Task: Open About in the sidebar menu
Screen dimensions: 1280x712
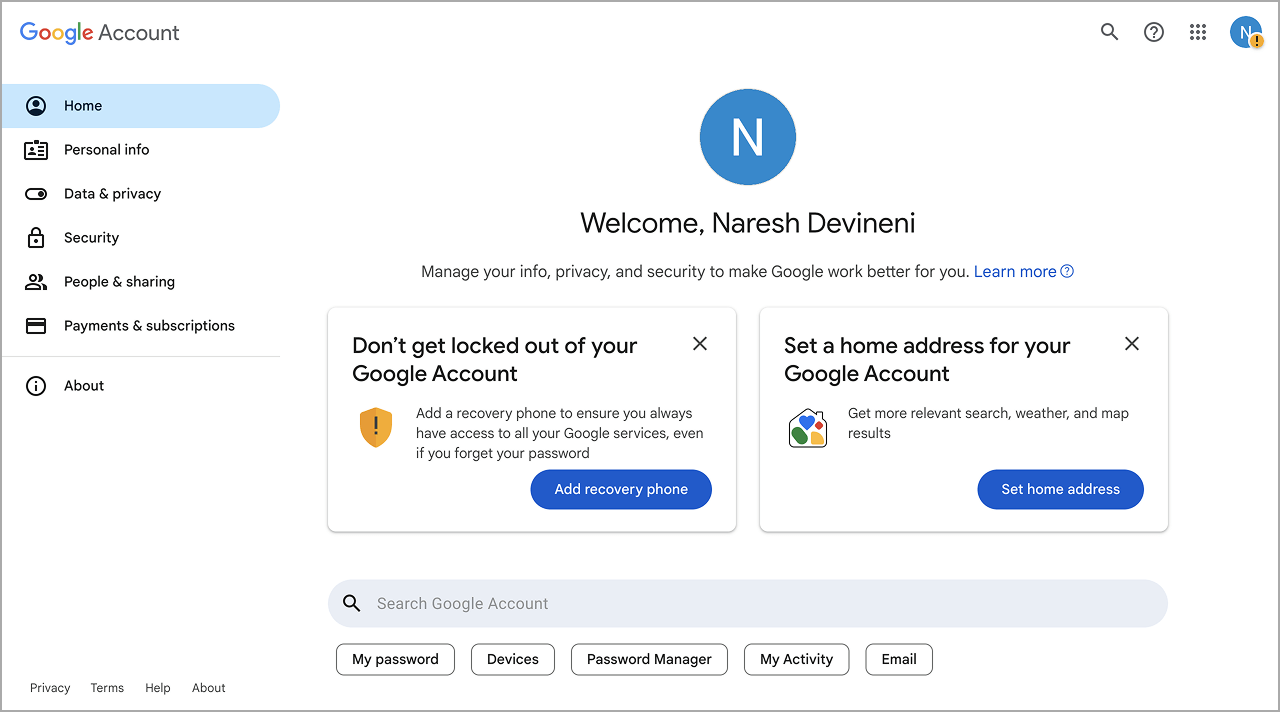Action: (141, 386)
